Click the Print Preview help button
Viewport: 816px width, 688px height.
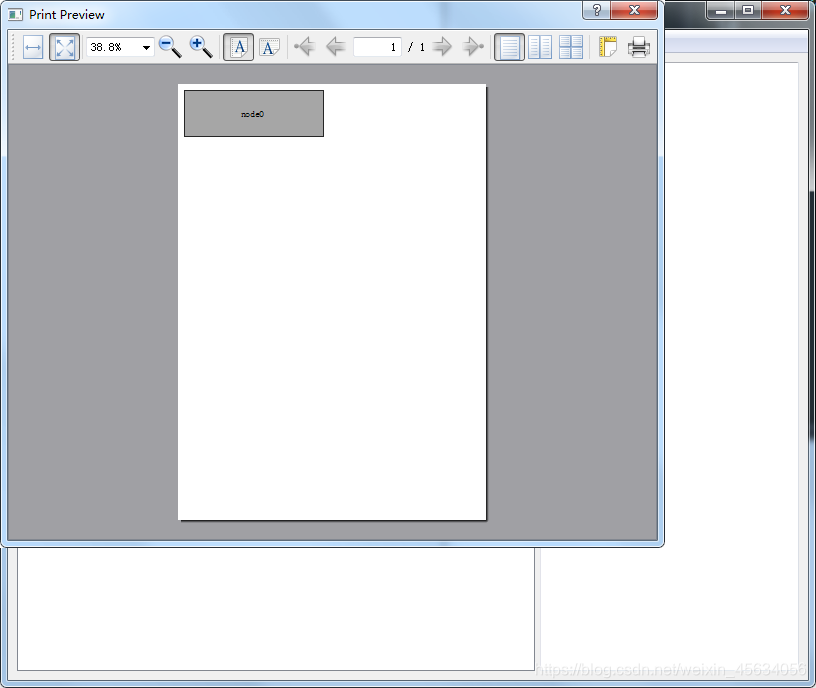(596, 10)
